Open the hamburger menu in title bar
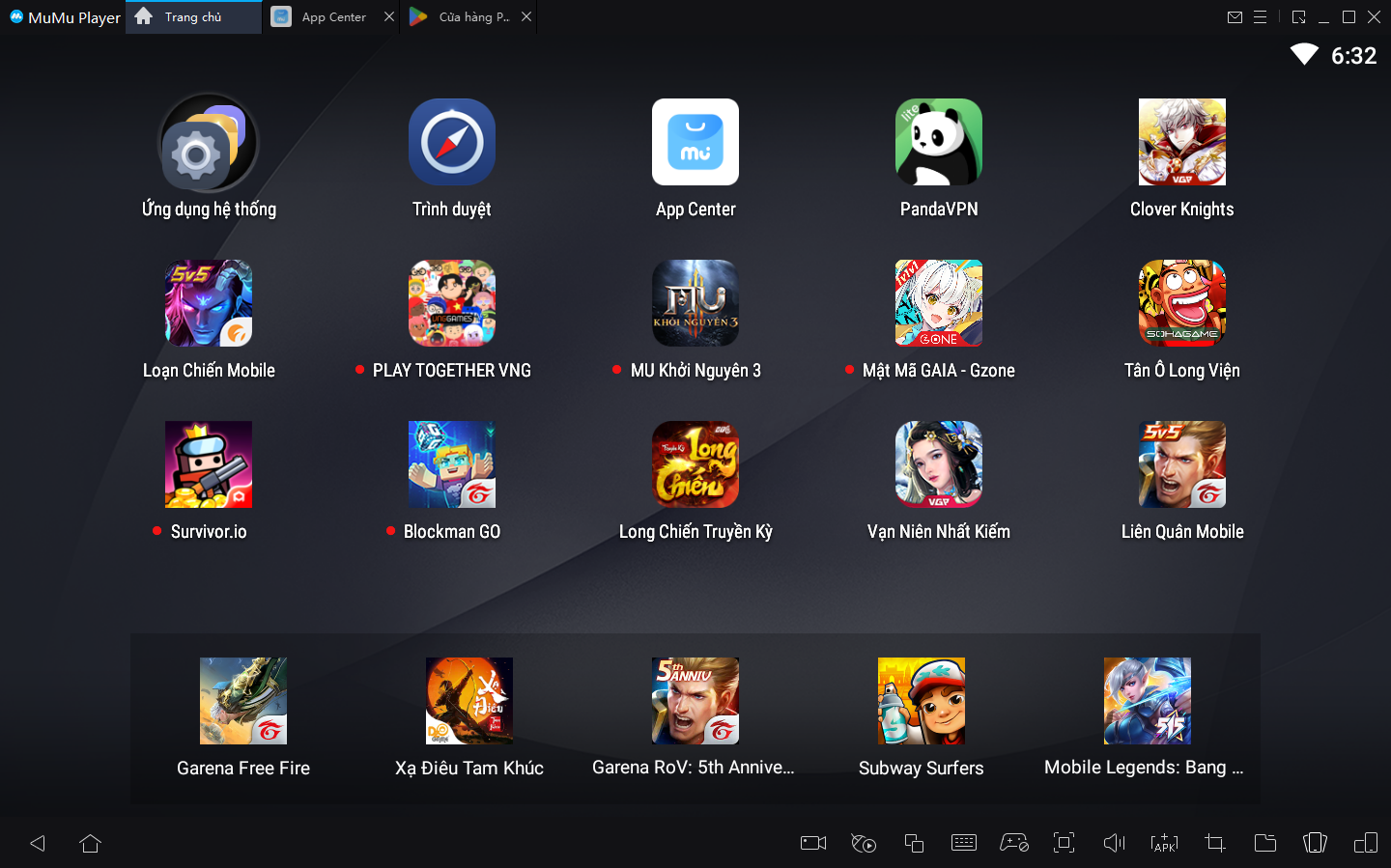 1260,17
